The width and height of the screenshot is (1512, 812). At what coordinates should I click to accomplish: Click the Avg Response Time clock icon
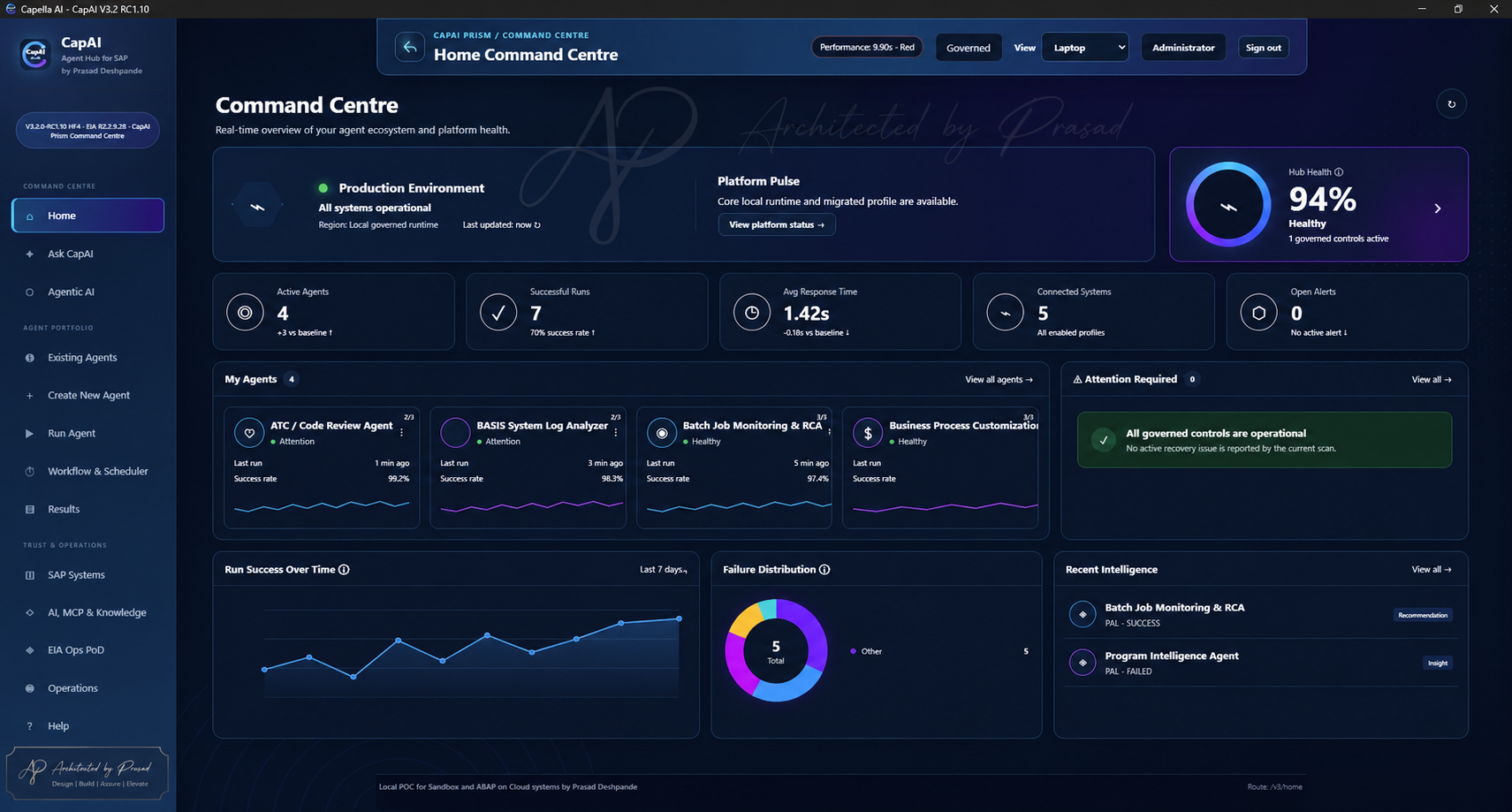(x=752, y=313)
